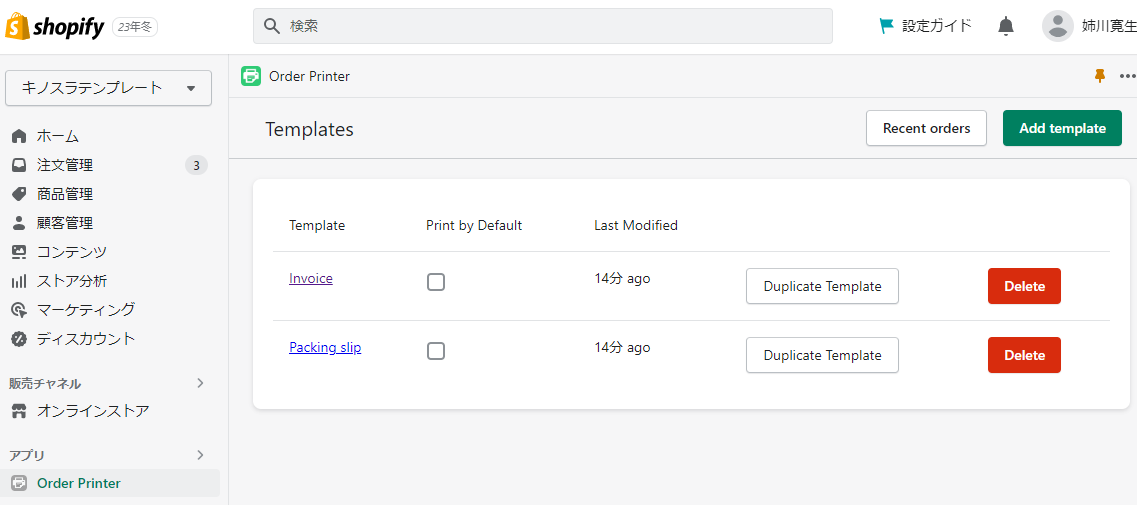The width and height of the screenshot is (1137, 505).
Task: Focus the 検索 search field
Action: (x=542, y=26)
